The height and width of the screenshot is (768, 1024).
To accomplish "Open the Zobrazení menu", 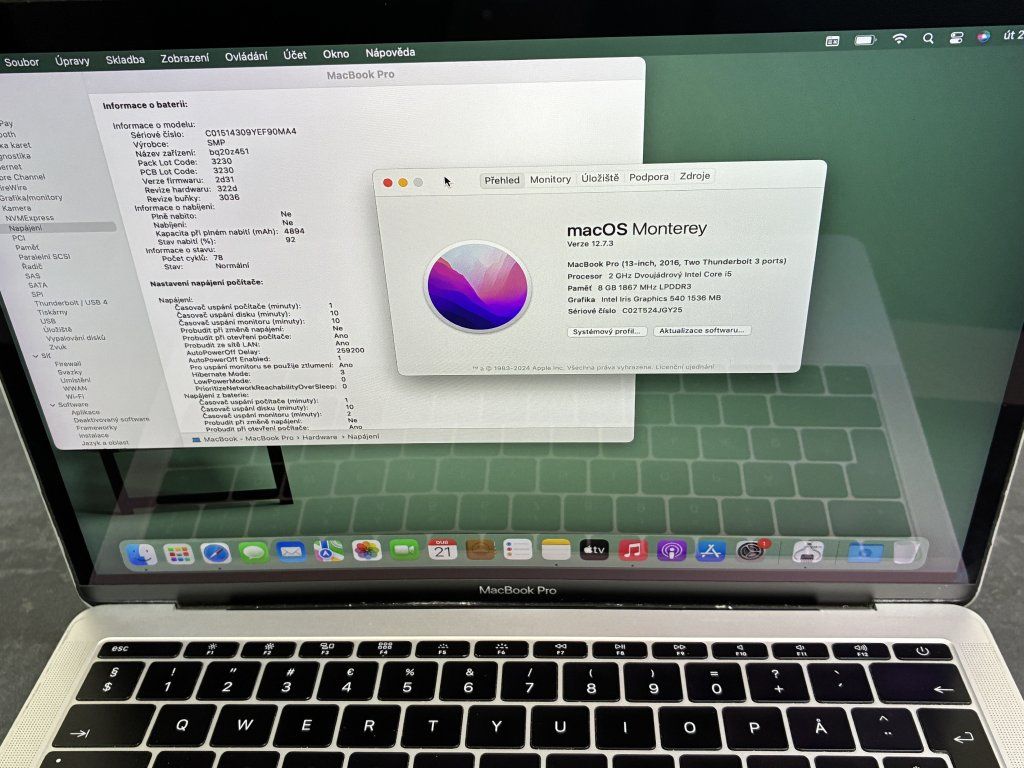I will pos(185,58).
